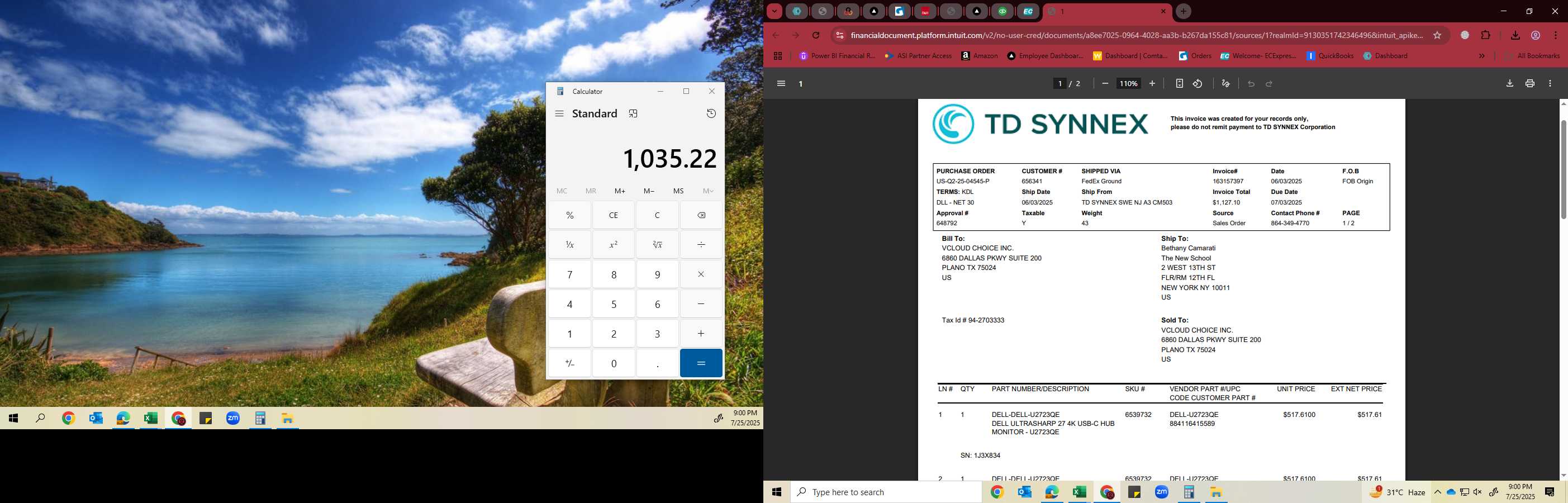Screen dimensions: 1568x503
Task: Open Chrome three-dot main menu
Action: (x=1556, y=35)
